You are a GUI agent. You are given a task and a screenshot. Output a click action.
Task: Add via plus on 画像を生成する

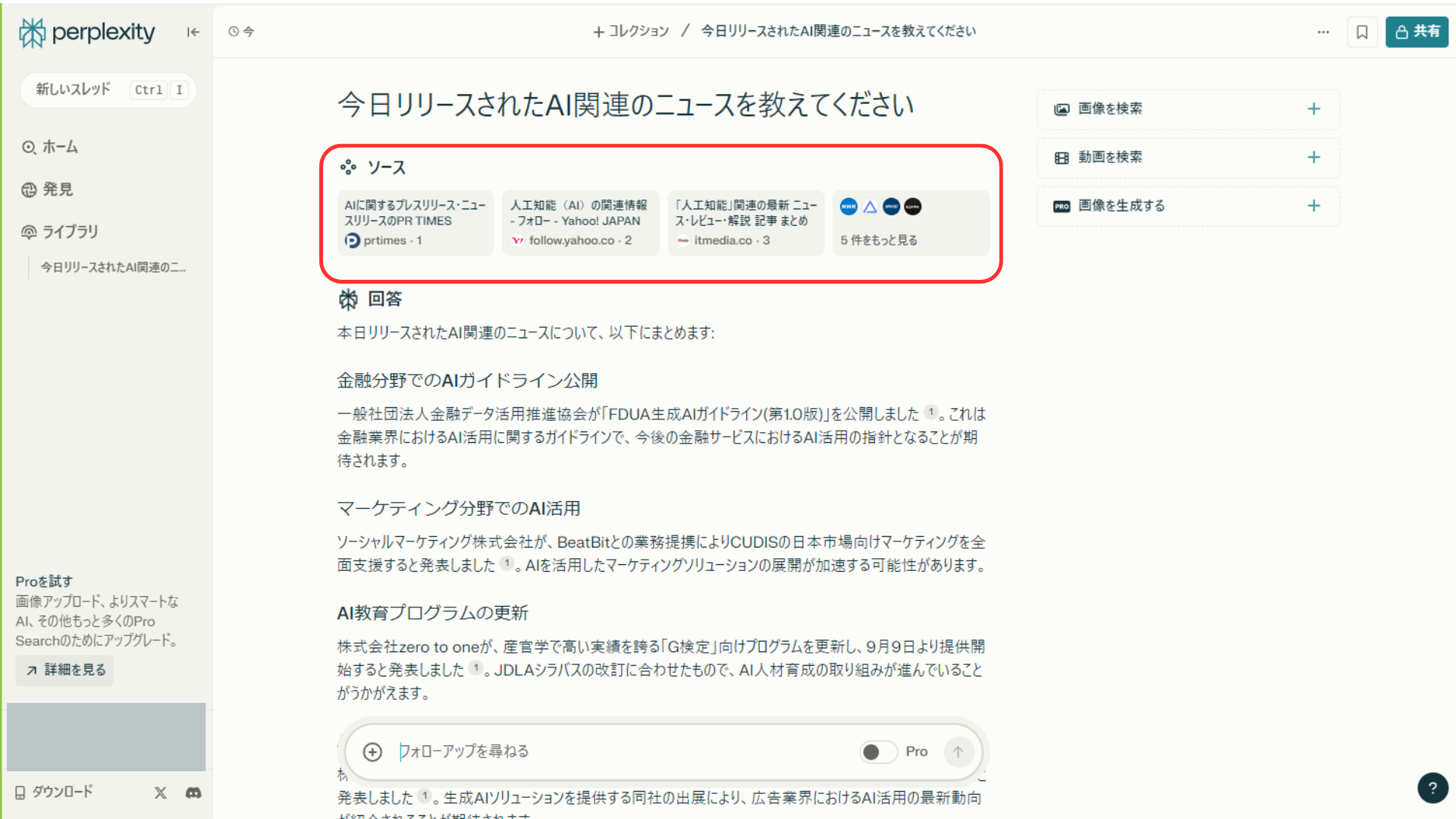coord(1314,206)
